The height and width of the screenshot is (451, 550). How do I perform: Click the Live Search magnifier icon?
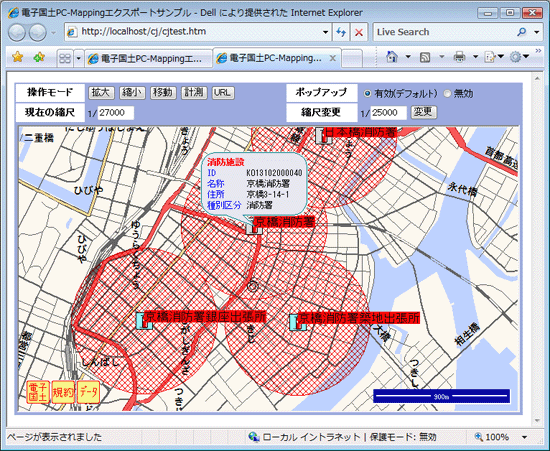pos(522,32)
